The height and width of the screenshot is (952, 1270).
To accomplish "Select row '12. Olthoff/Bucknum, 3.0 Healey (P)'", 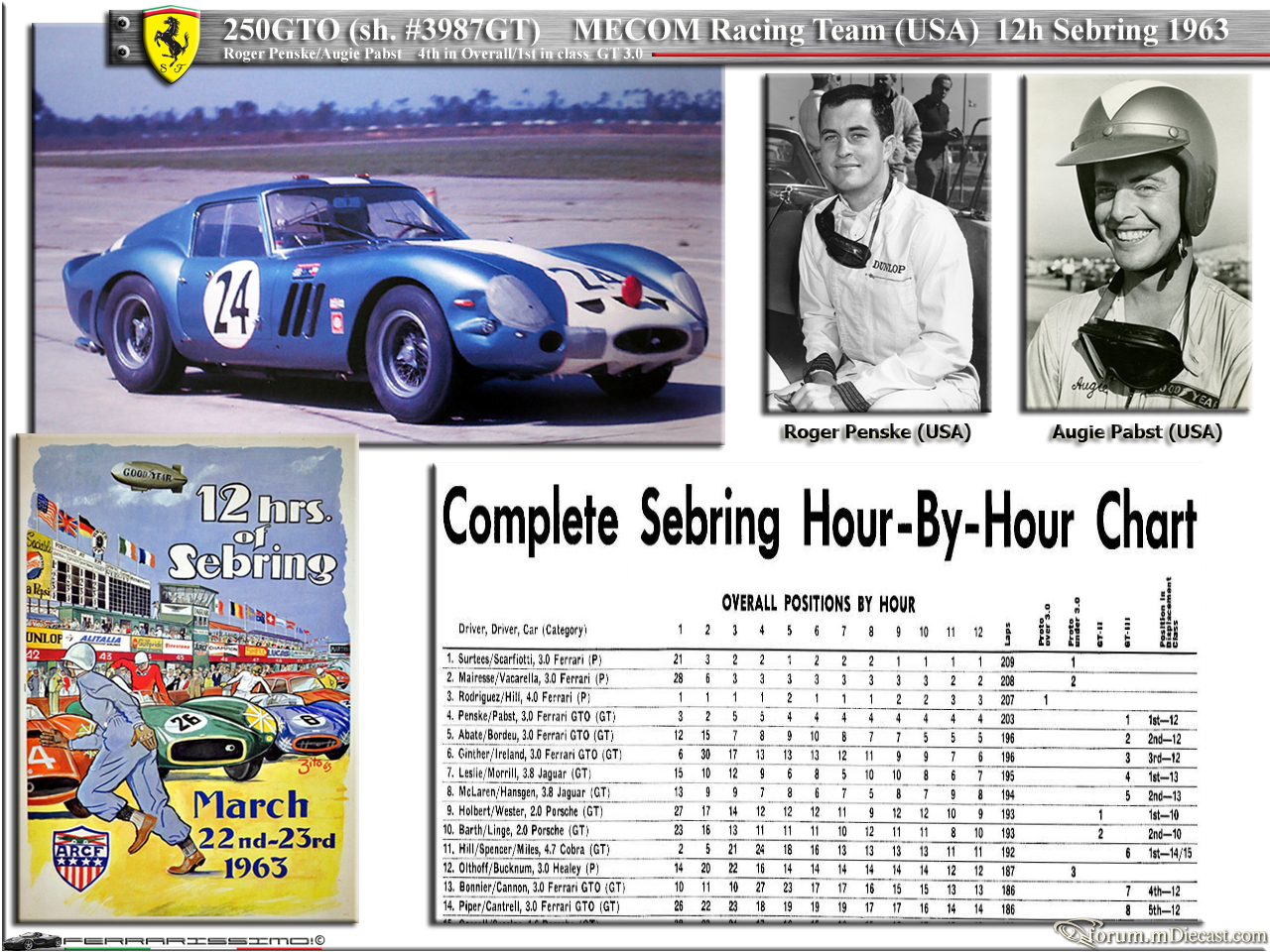I will [x=820, y=869].
